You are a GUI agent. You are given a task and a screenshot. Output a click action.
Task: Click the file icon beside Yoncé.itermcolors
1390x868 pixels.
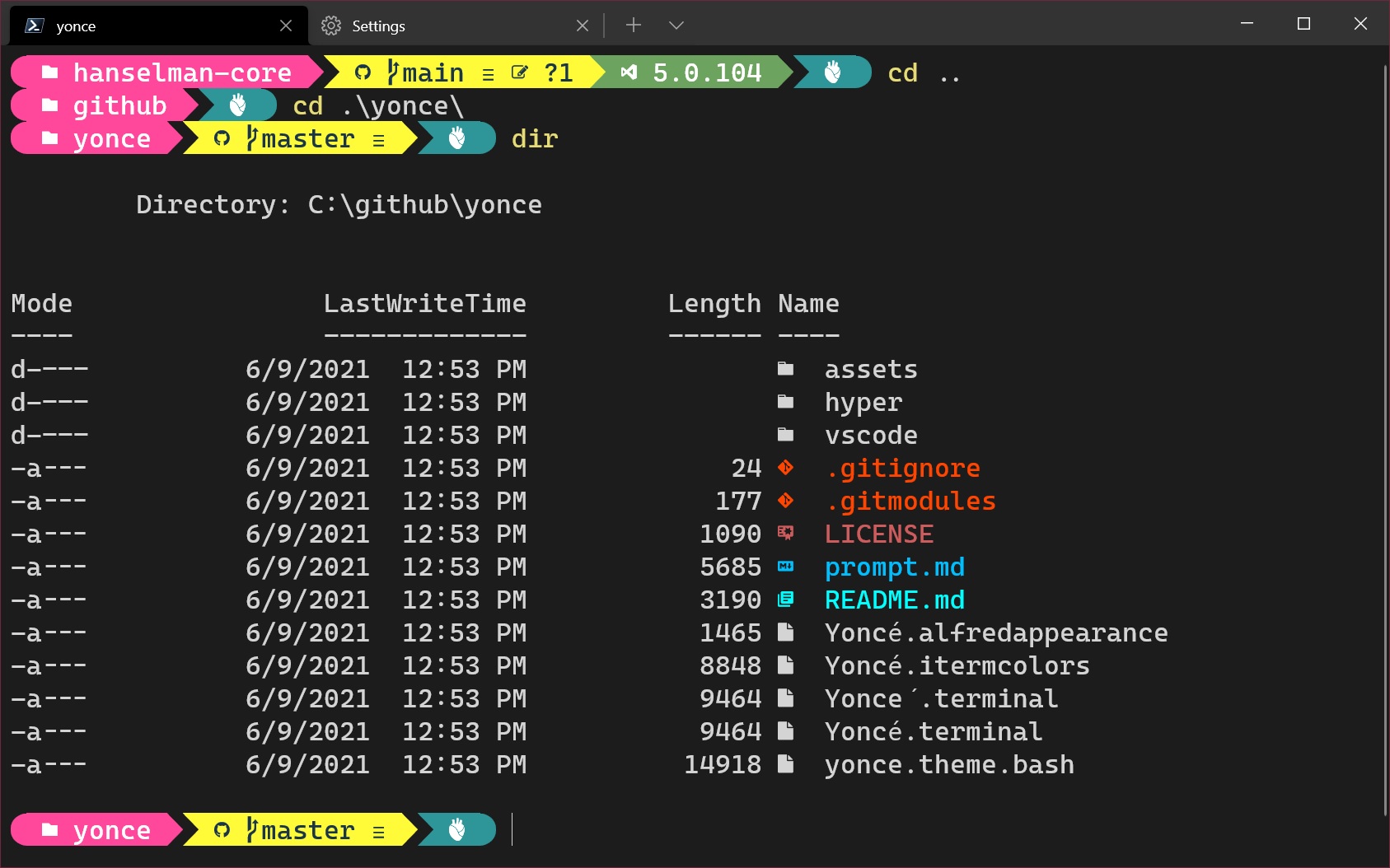point(785,665)
